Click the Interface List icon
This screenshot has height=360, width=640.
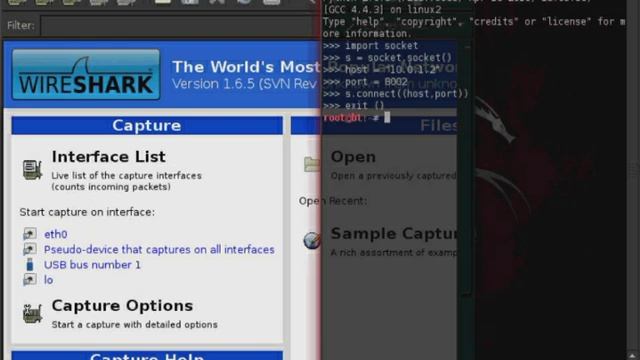(32, 169)
